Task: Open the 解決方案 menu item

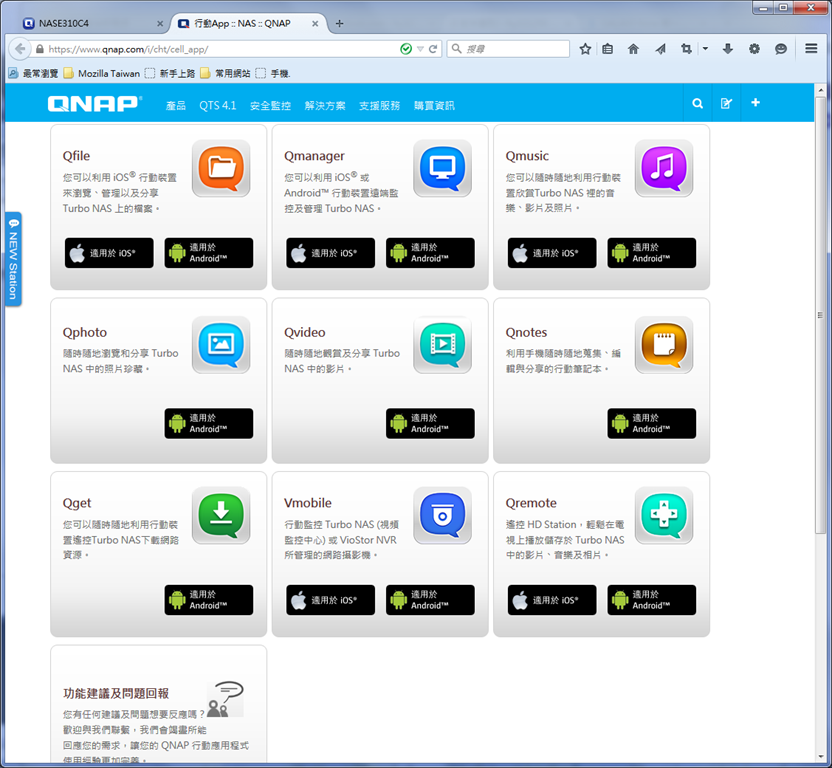Action: click(325, 106)
